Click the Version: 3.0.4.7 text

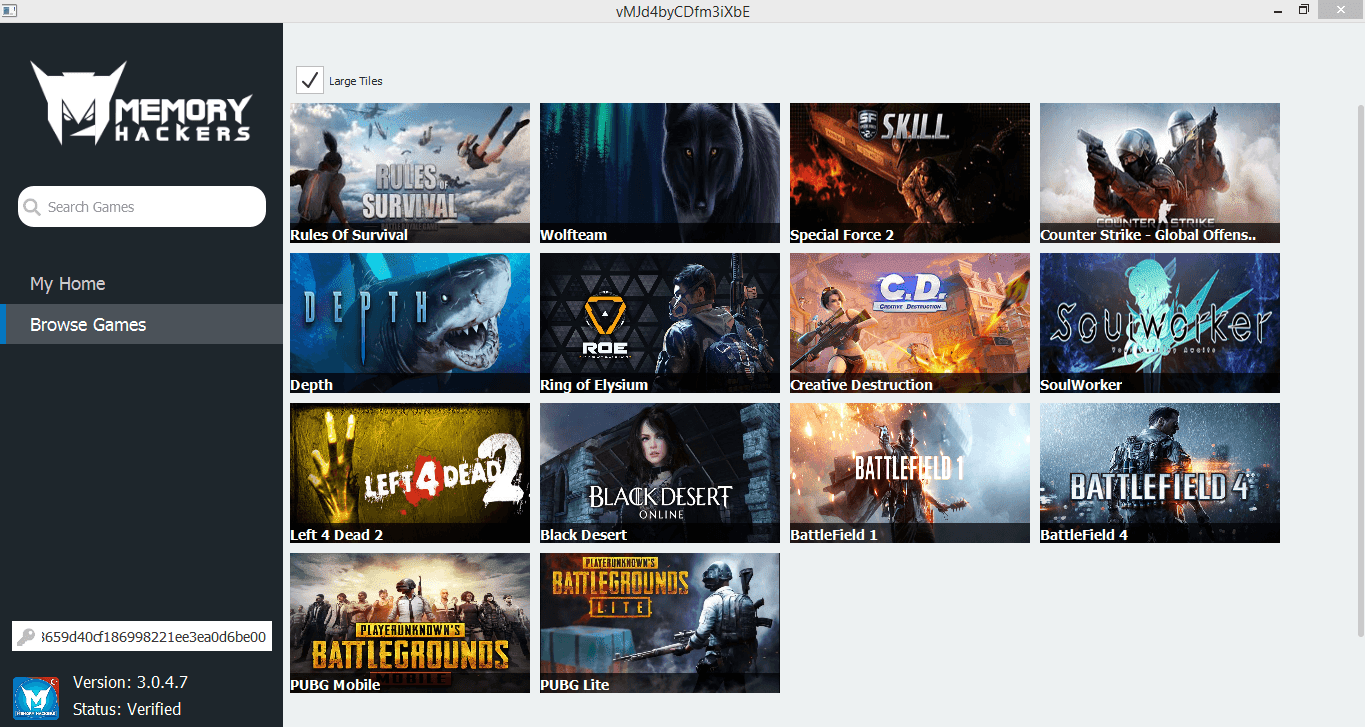[x=130, y=682]
